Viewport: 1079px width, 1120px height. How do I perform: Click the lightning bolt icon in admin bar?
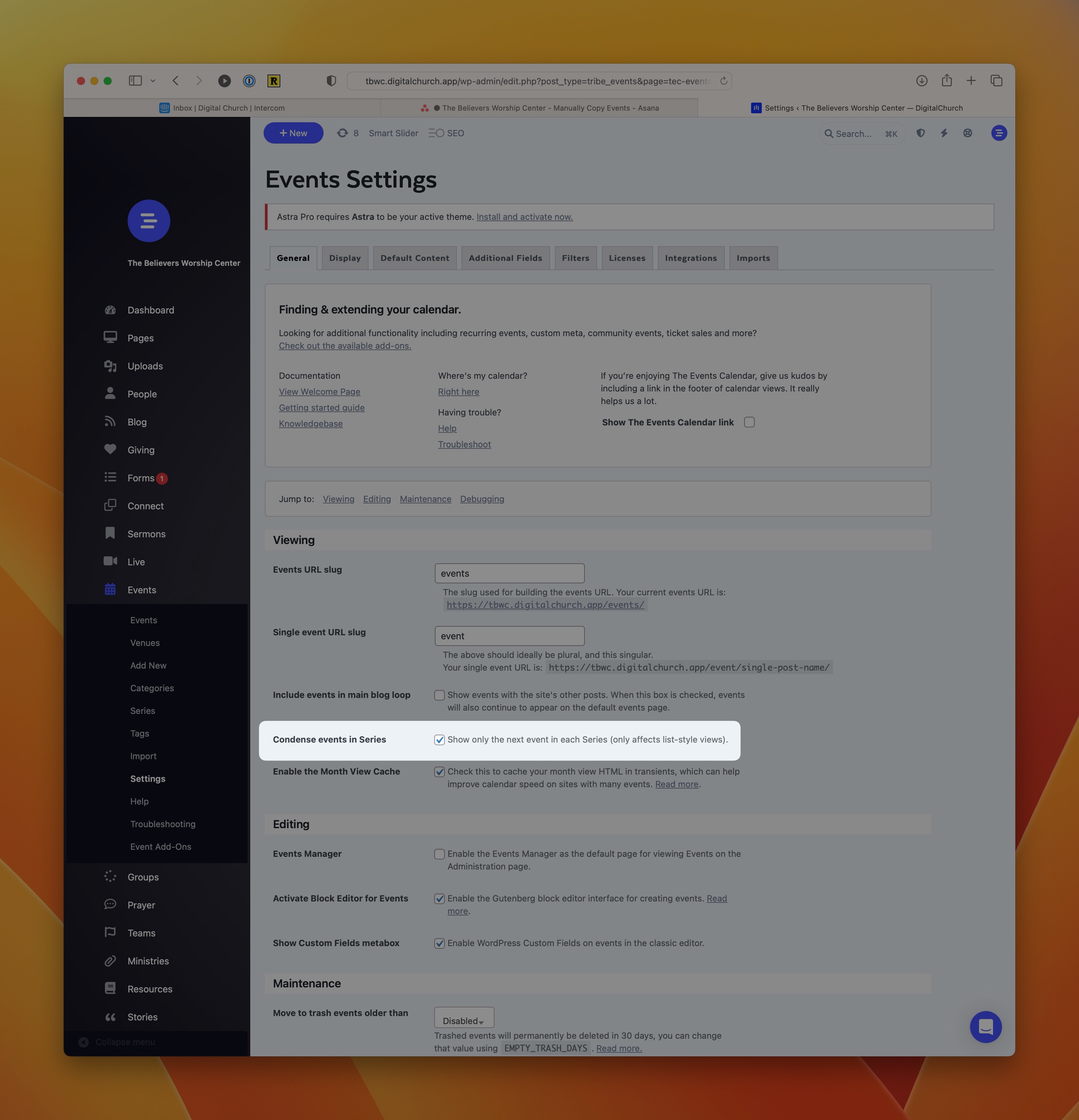coord(944,133)
